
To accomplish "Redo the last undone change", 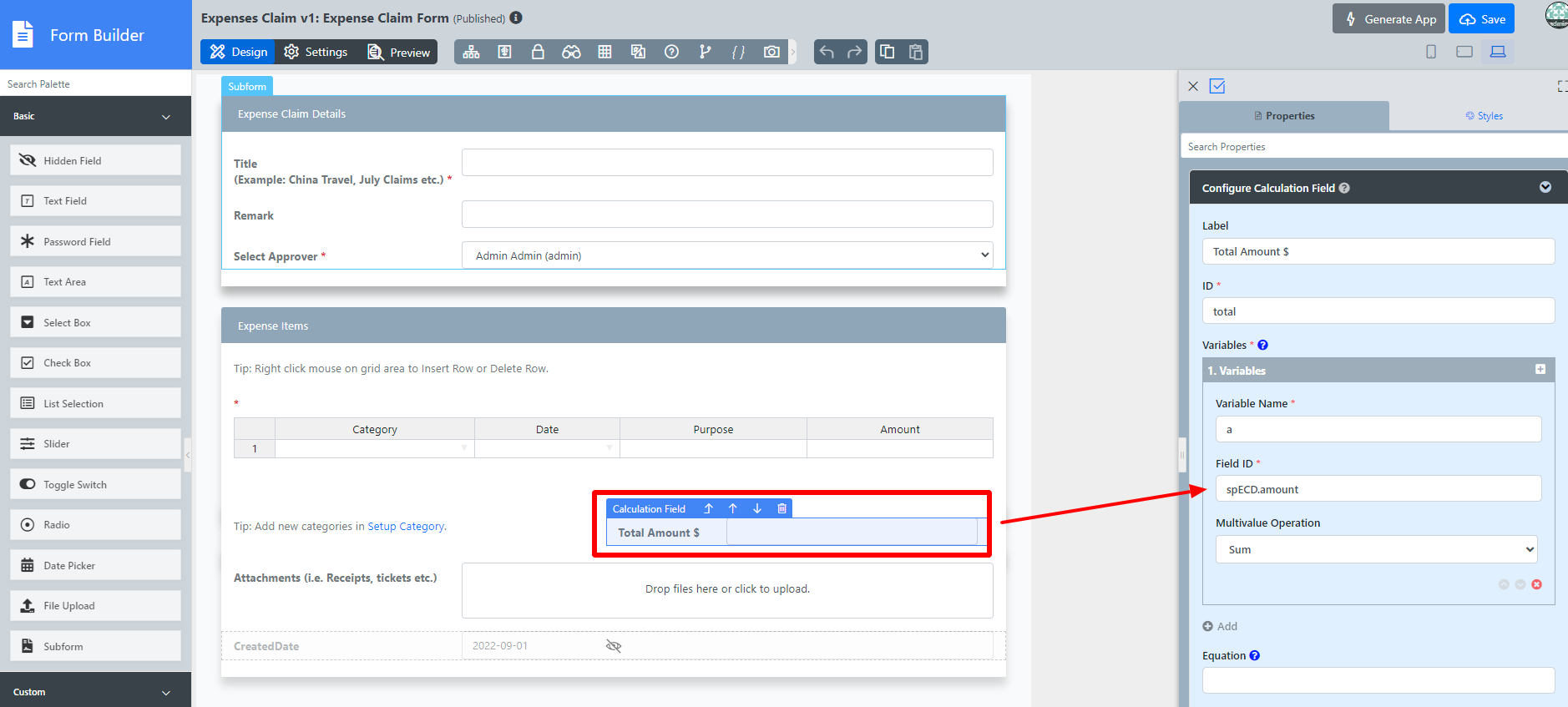I will (854, 52).
